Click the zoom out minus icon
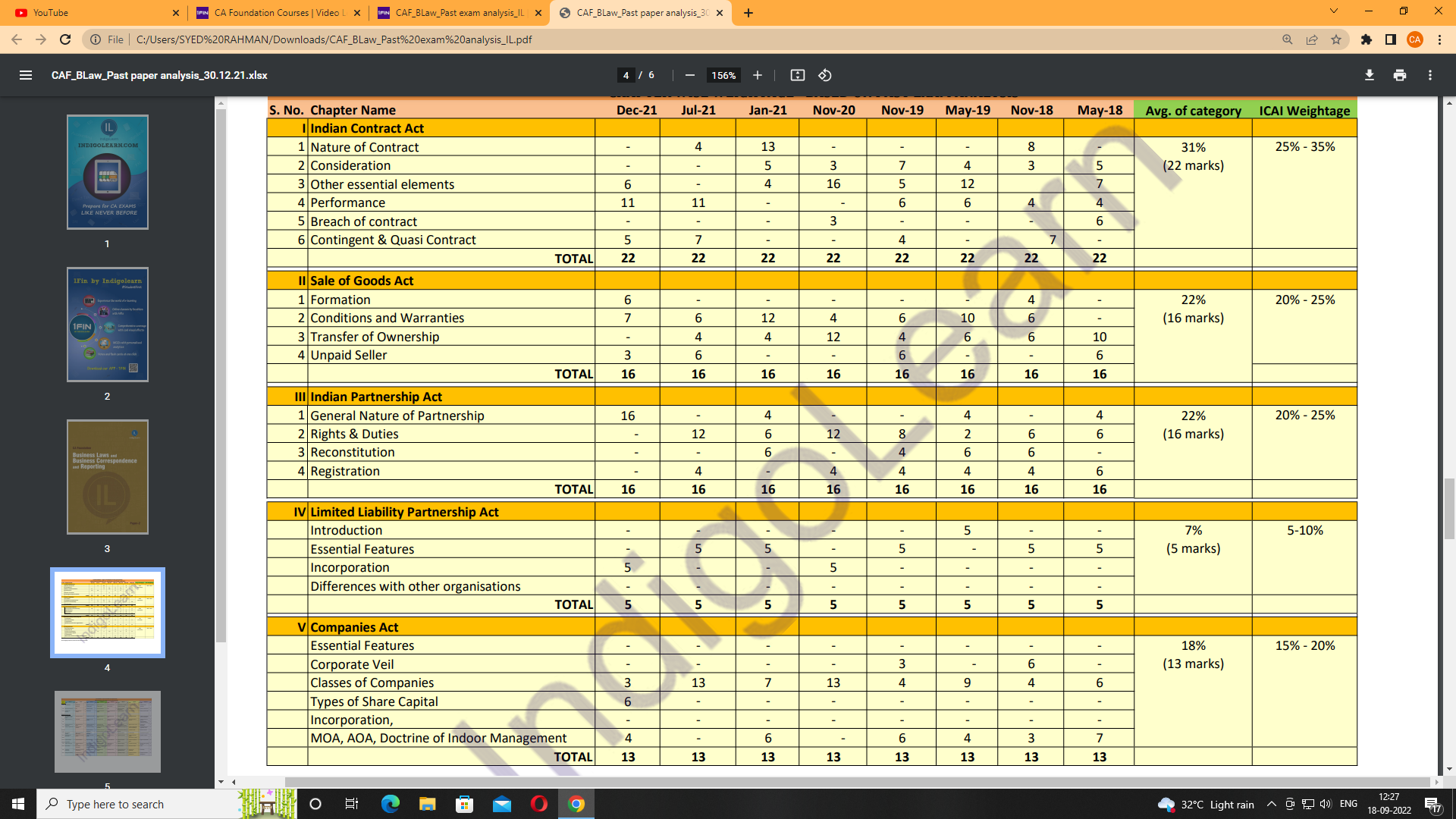The image size is (1456, 819). click(689, 75)
